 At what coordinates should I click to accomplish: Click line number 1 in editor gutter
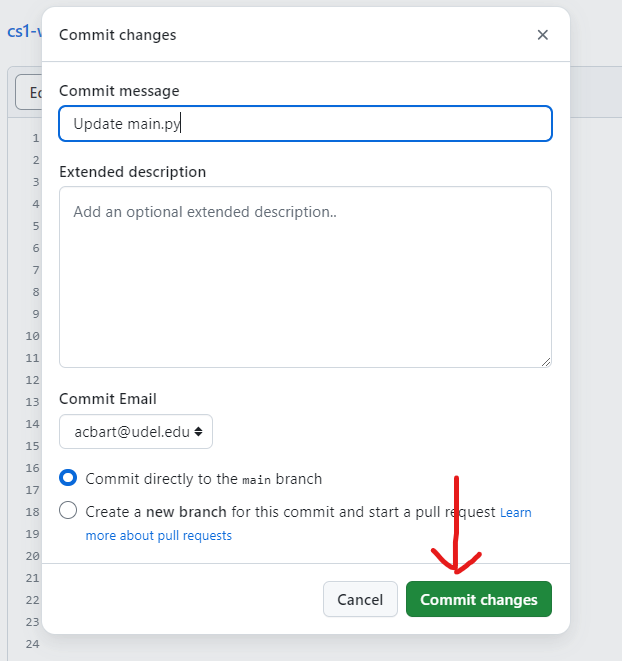point(36,138)
